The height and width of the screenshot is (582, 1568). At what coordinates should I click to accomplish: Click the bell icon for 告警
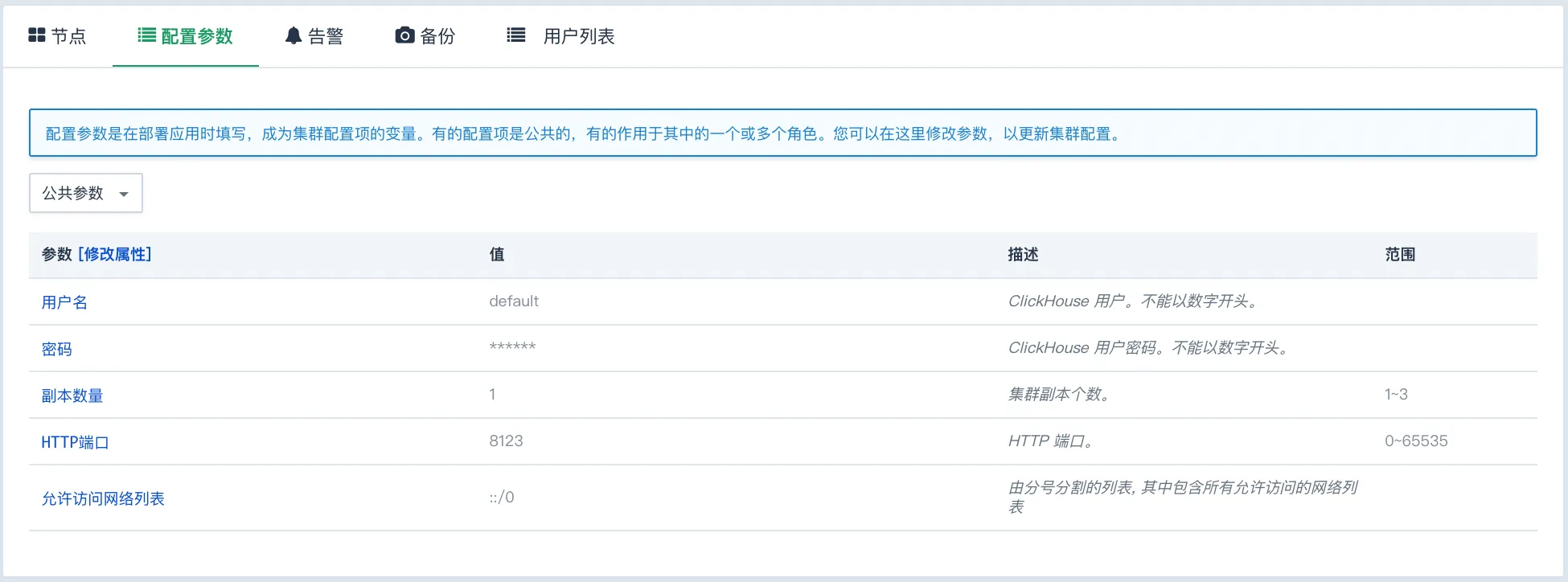click(x=293, y=36)
